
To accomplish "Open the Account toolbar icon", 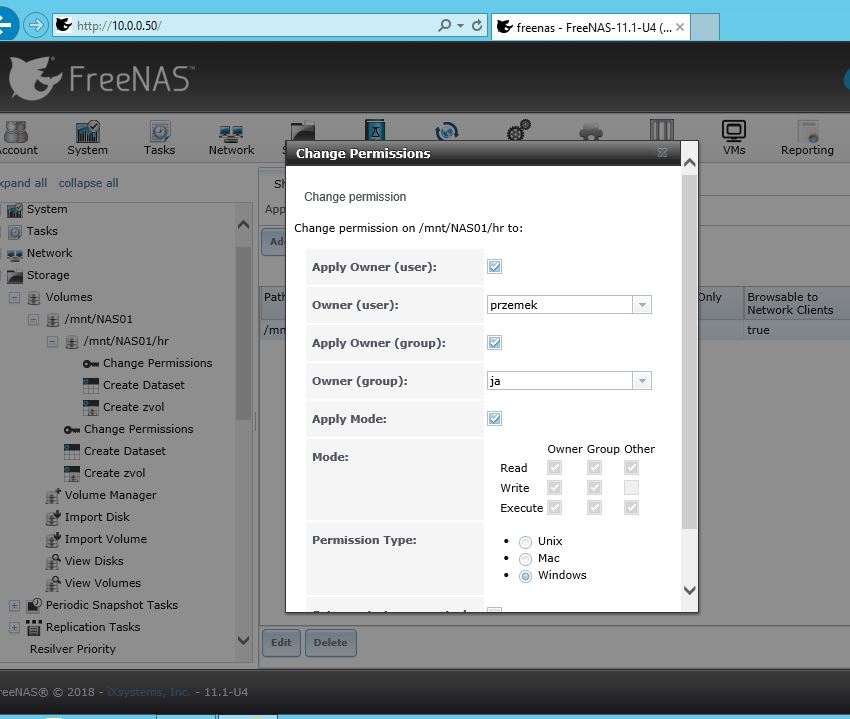I will (x=17, y=138).
